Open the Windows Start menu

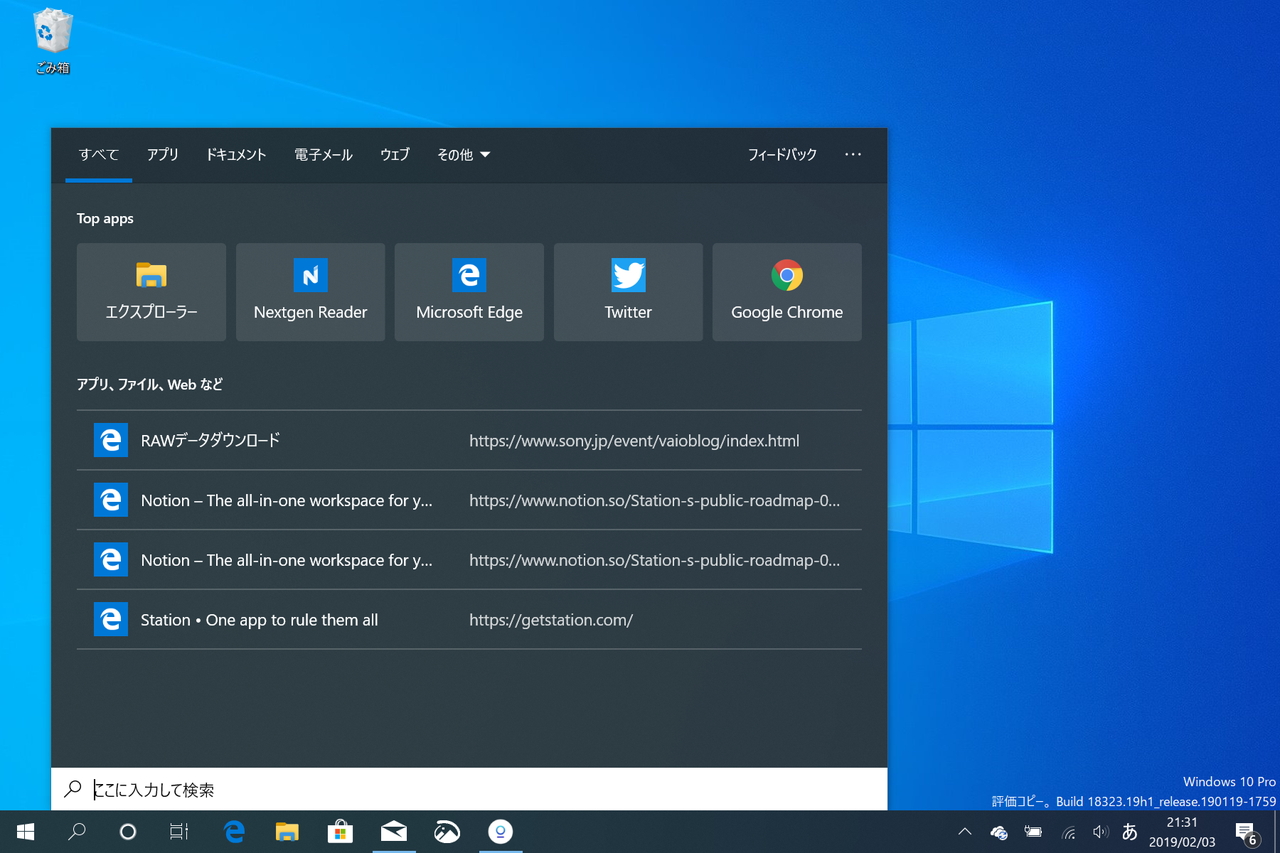point(26,832)
